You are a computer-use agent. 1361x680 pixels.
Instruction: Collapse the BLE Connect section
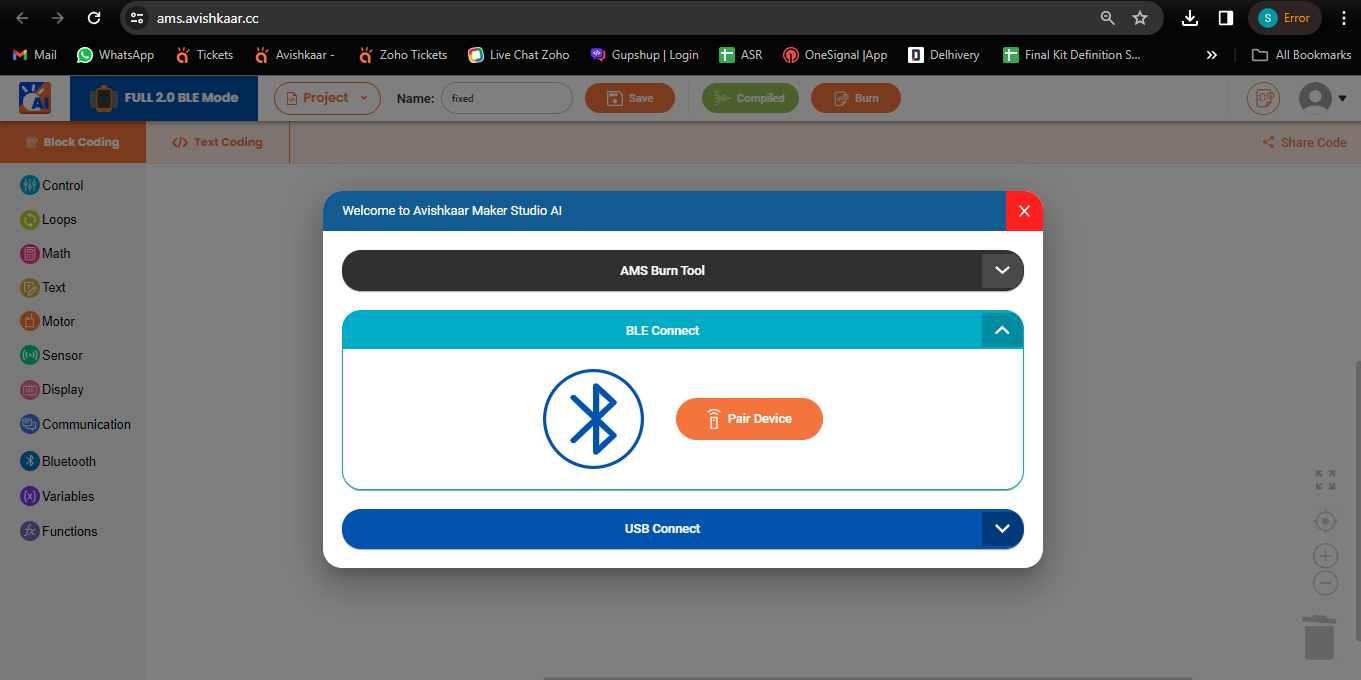click(x=1002, y=330)
